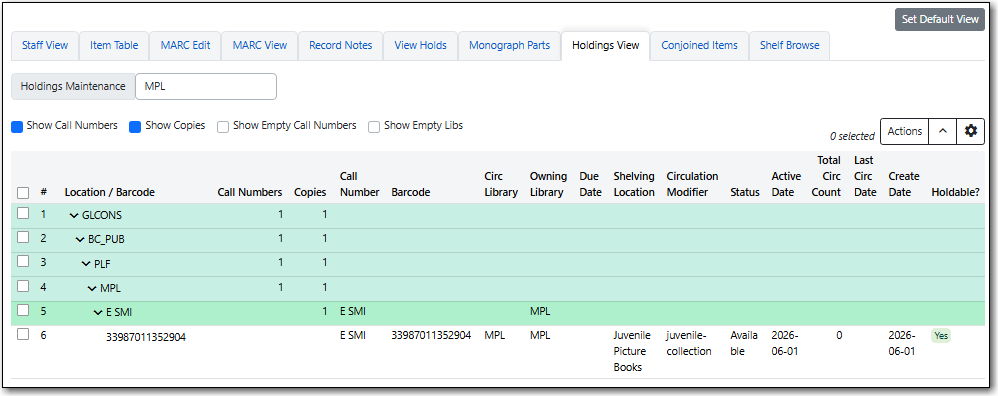Image resolution: width=998 pixels, height=396 pixels.
Task: Select the Holdings View tab
Action: pos(605,46)
